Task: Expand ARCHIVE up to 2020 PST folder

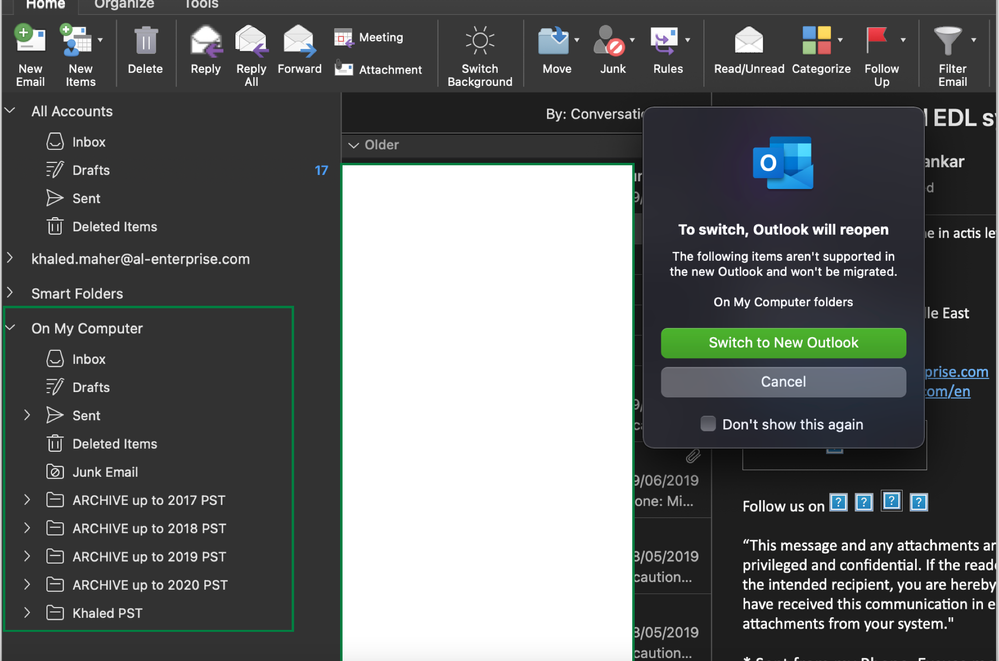Action: click(27, 584)
